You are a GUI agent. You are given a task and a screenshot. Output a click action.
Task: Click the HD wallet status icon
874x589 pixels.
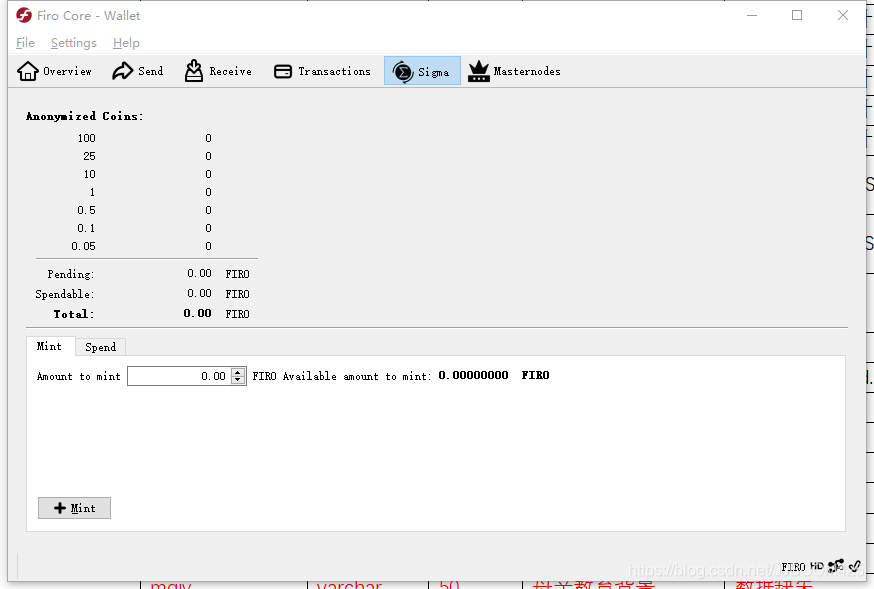tap(817, 566)
